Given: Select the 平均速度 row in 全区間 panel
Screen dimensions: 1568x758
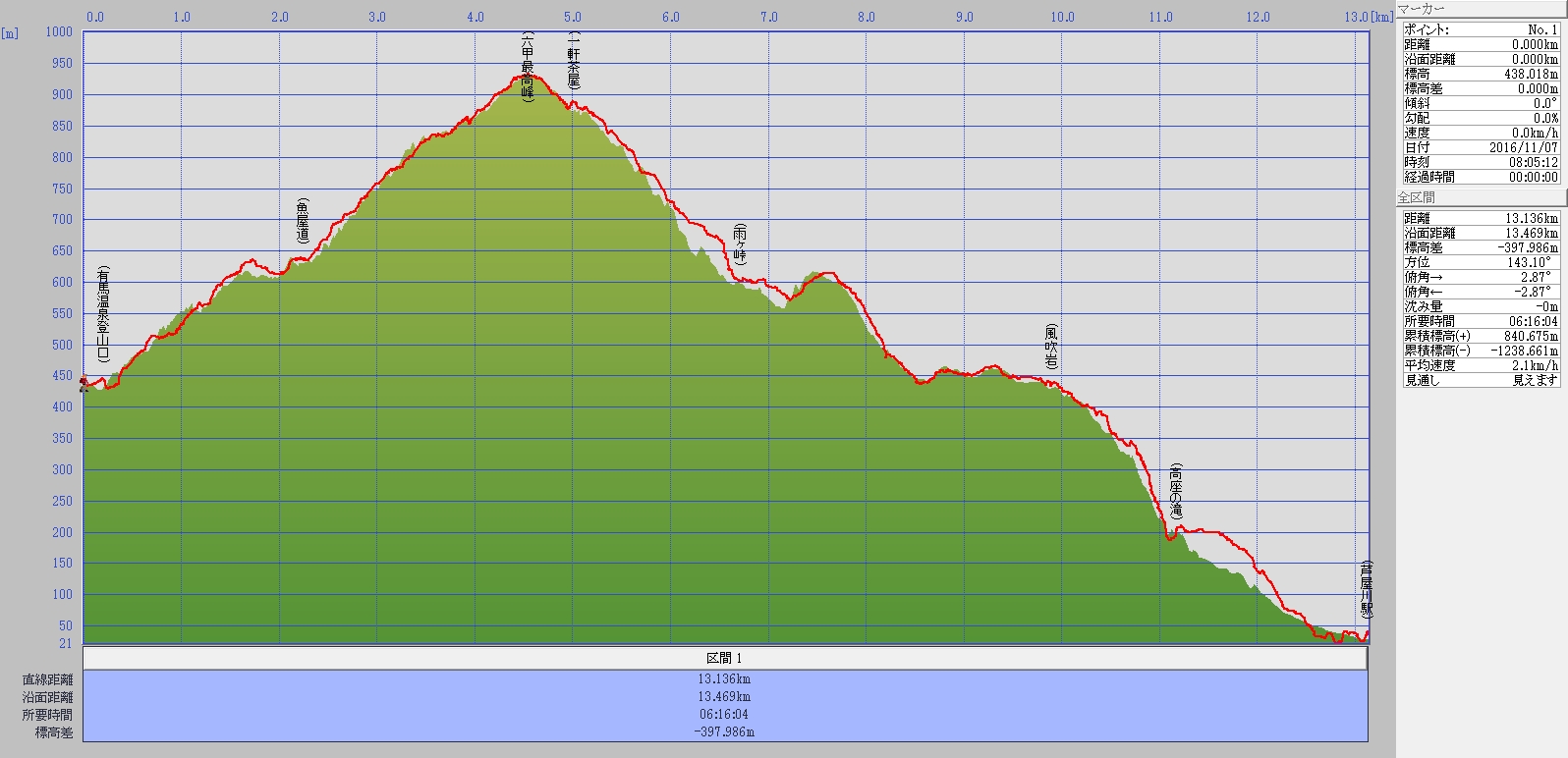Looking at the screenshot, I should [x=1481, y=365].
